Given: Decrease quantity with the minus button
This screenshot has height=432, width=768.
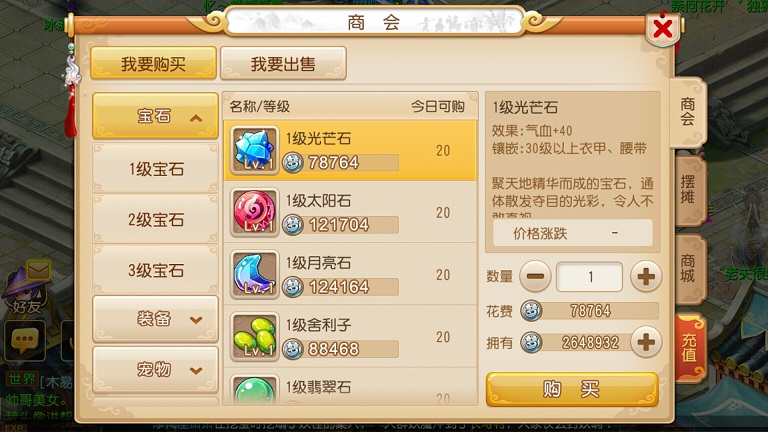Looking at the screenshot, I should (x=535, y=277).
